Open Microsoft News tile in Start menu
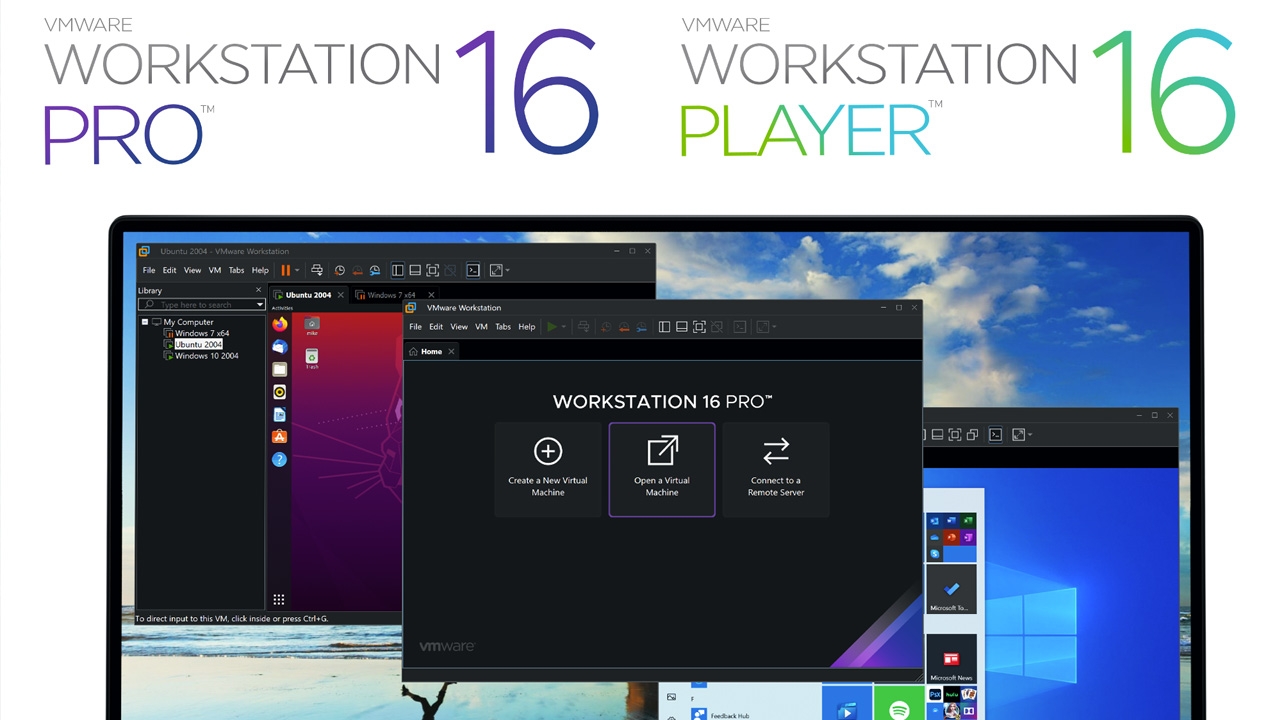The image size is (1280, 720). pos(952,659)
